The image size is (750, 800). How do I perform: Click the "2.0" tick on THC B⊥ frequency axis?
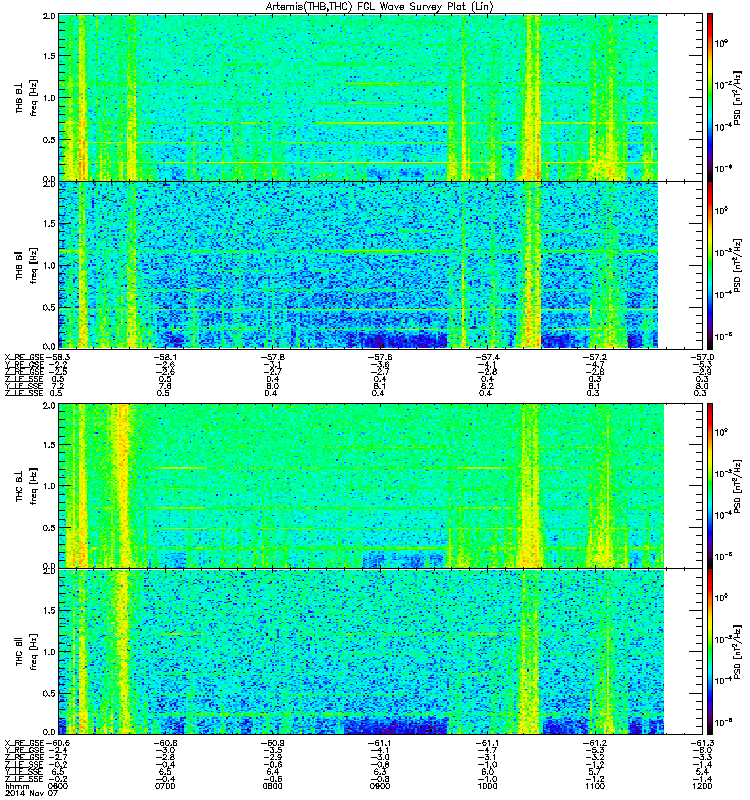(x=49, y=405)
